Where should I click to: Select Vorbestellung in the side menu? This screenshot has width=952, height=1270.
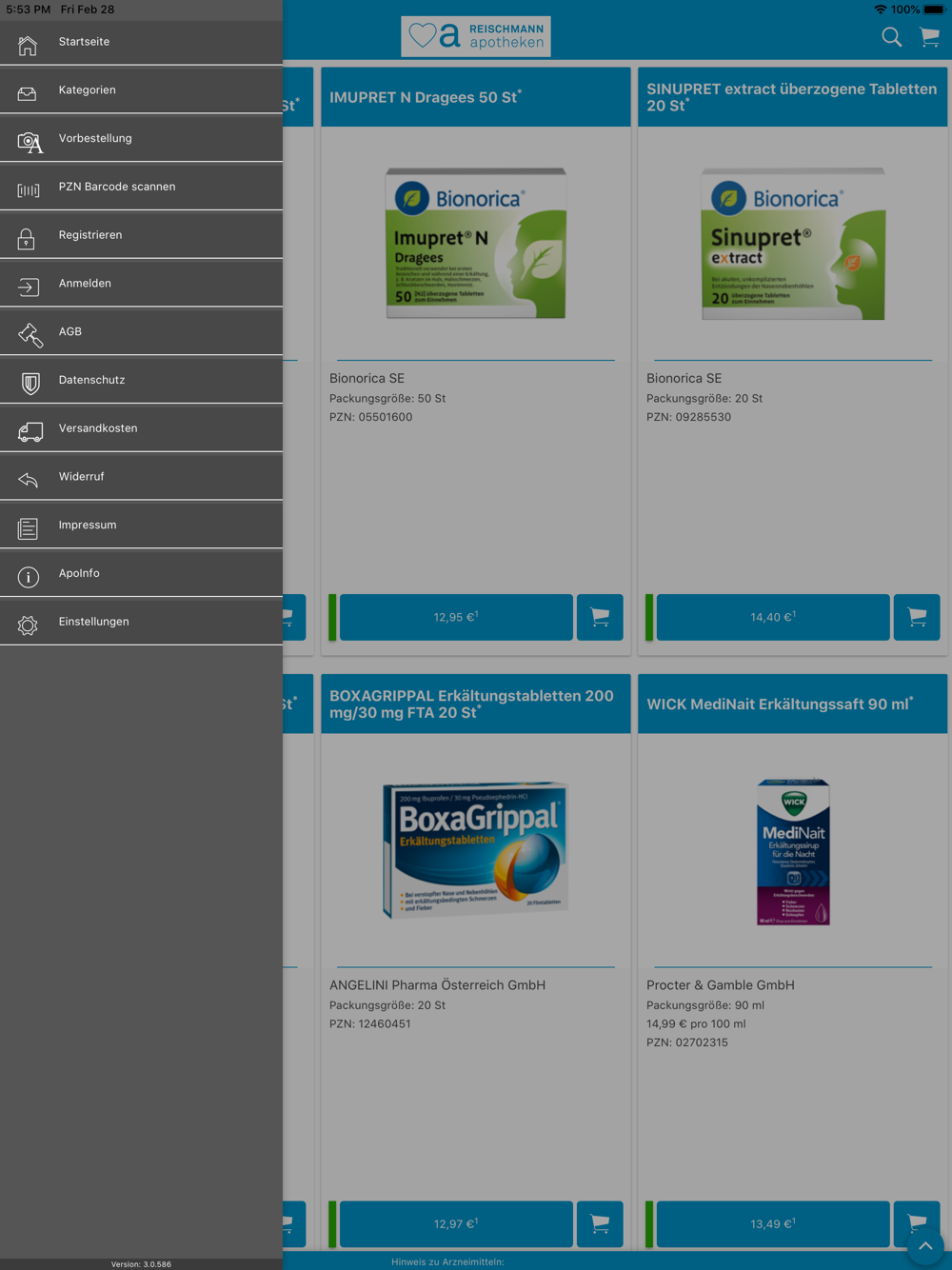(141, 139)
